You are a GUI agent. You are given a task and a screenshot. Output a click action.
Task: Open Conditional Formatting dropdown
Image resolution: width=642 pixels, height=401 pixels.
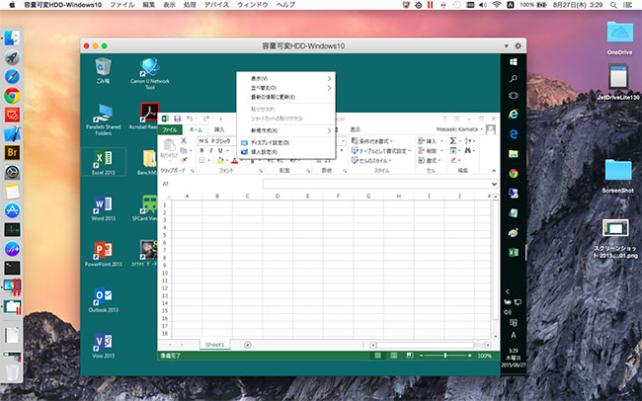click(372, 141)
